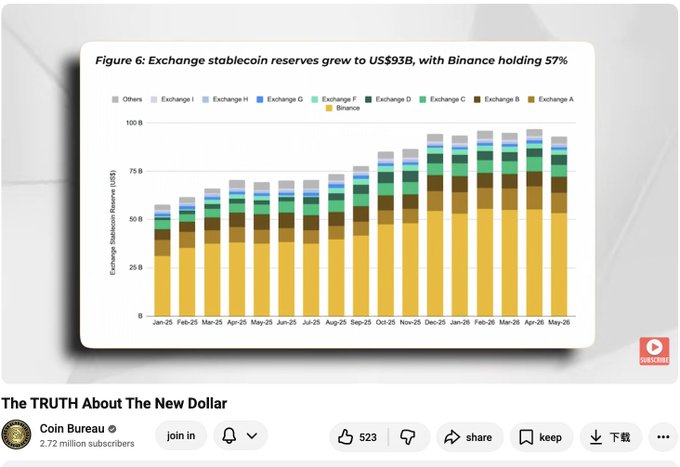Open the three-dot more actions menu

click(663, 437)
